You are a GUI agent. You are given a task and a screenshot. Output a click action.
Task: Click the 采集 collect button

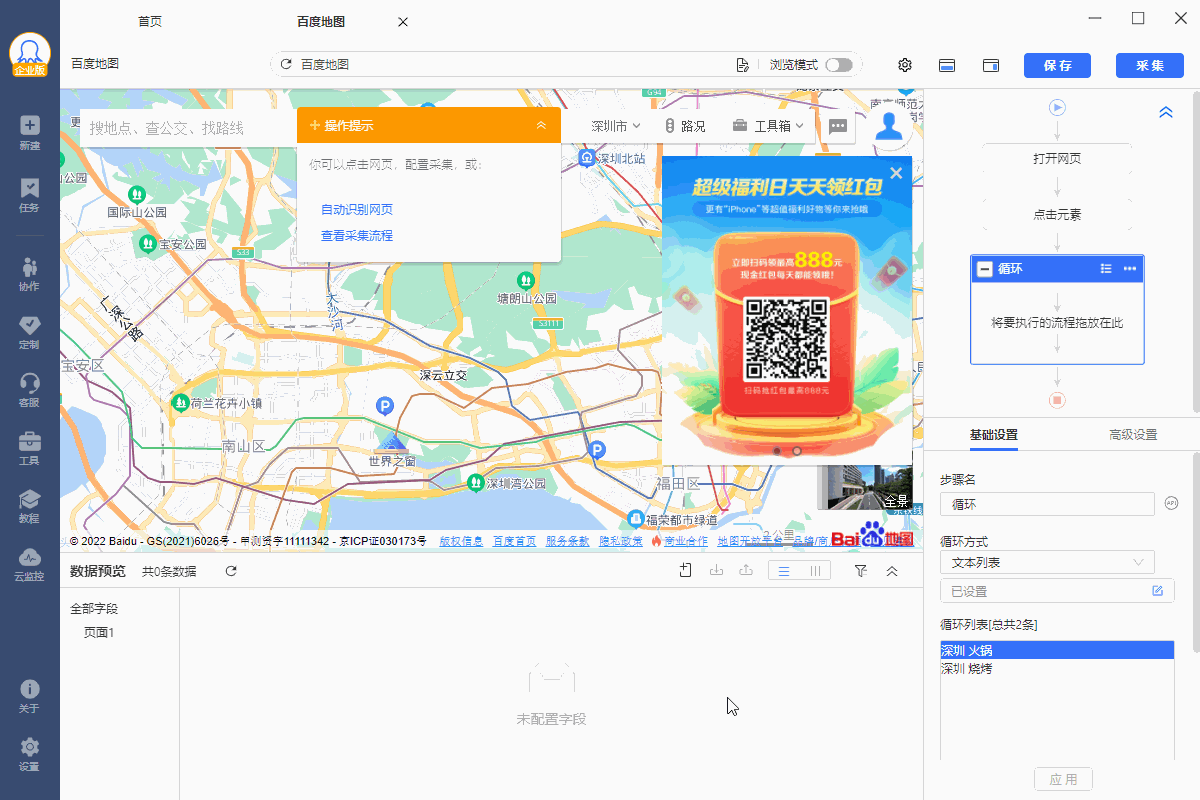tap(1150, 65)
